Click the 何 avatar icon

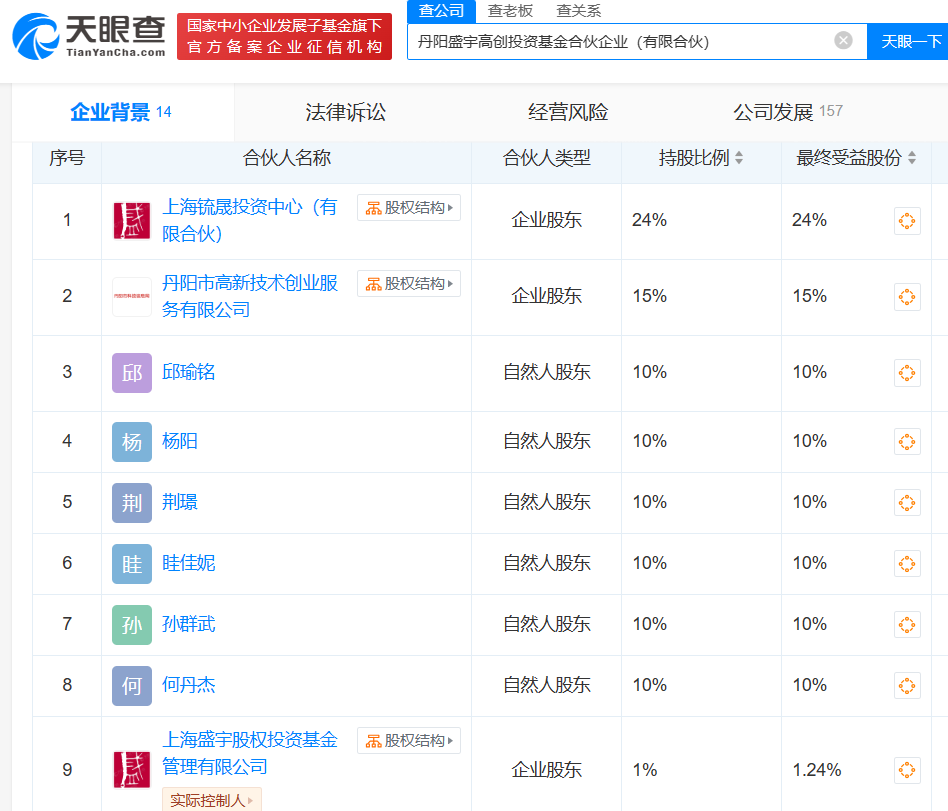click(x=132, y=686)
